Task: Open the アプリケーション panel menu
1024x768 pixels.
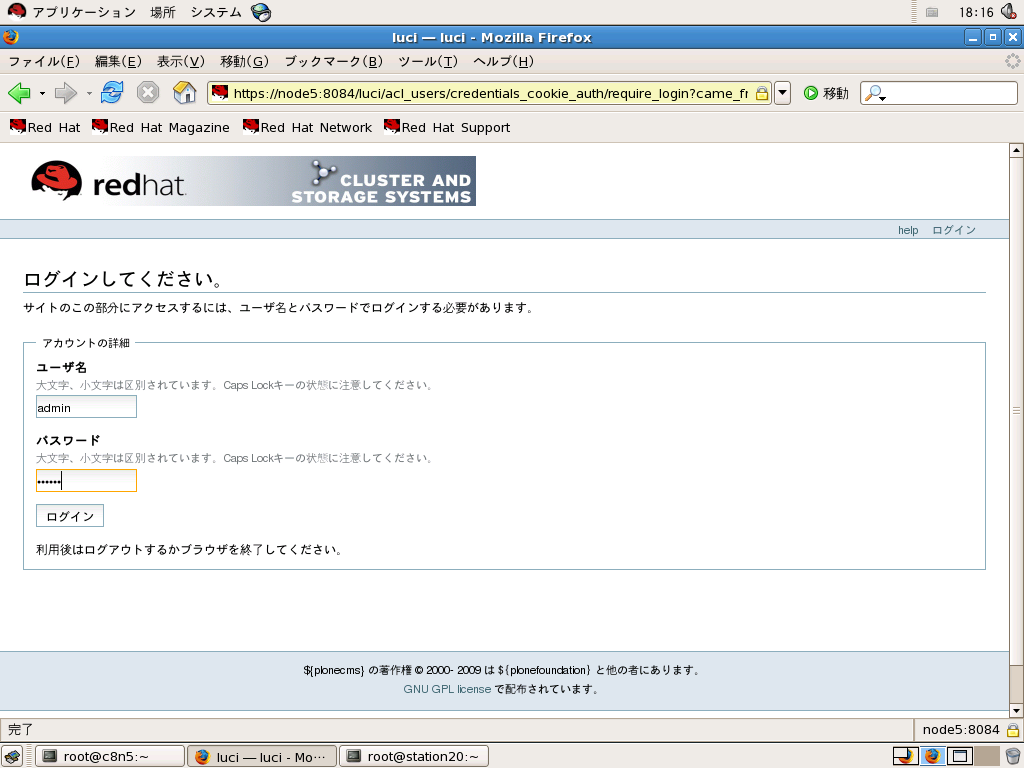Action: pos(84,12)
